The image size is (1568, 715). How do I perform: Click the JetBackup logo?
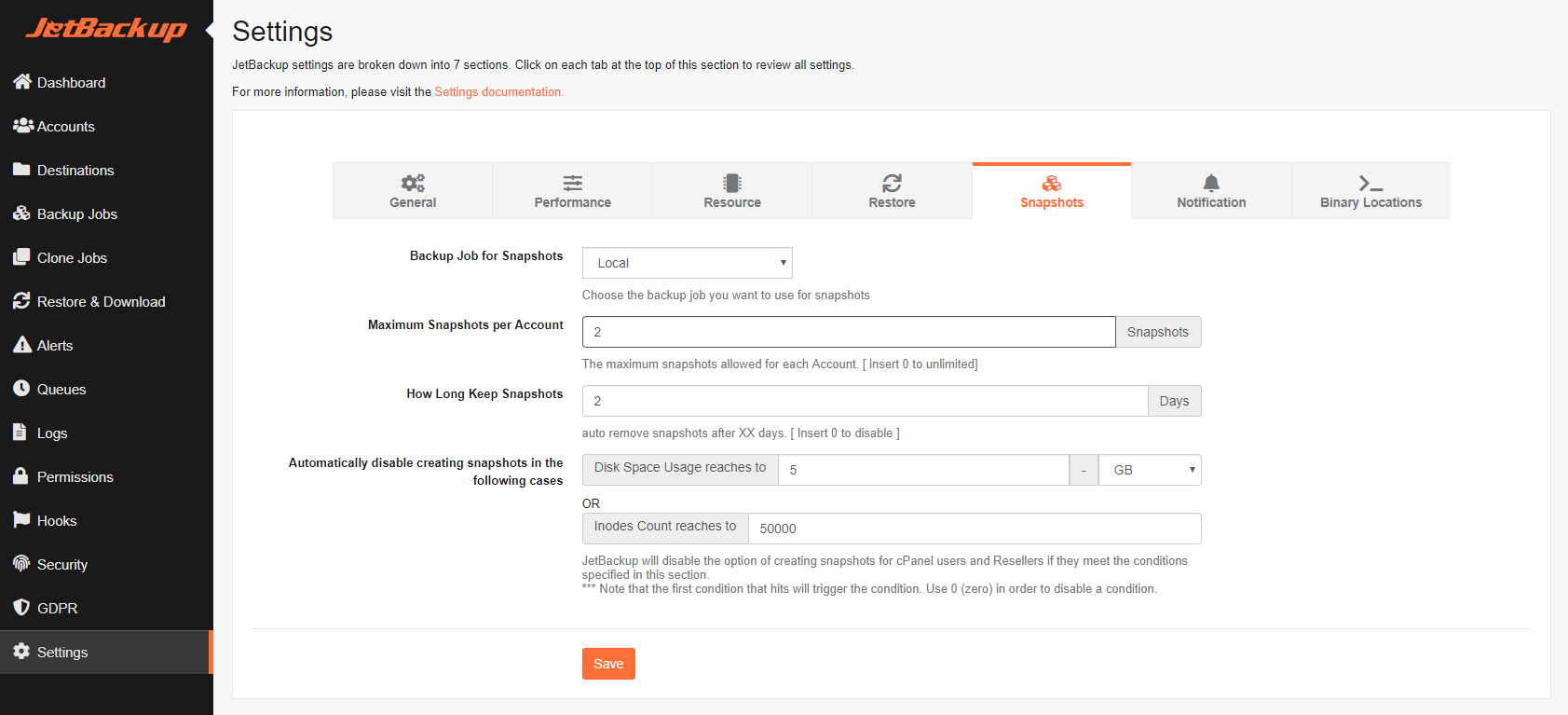(106, 29)
